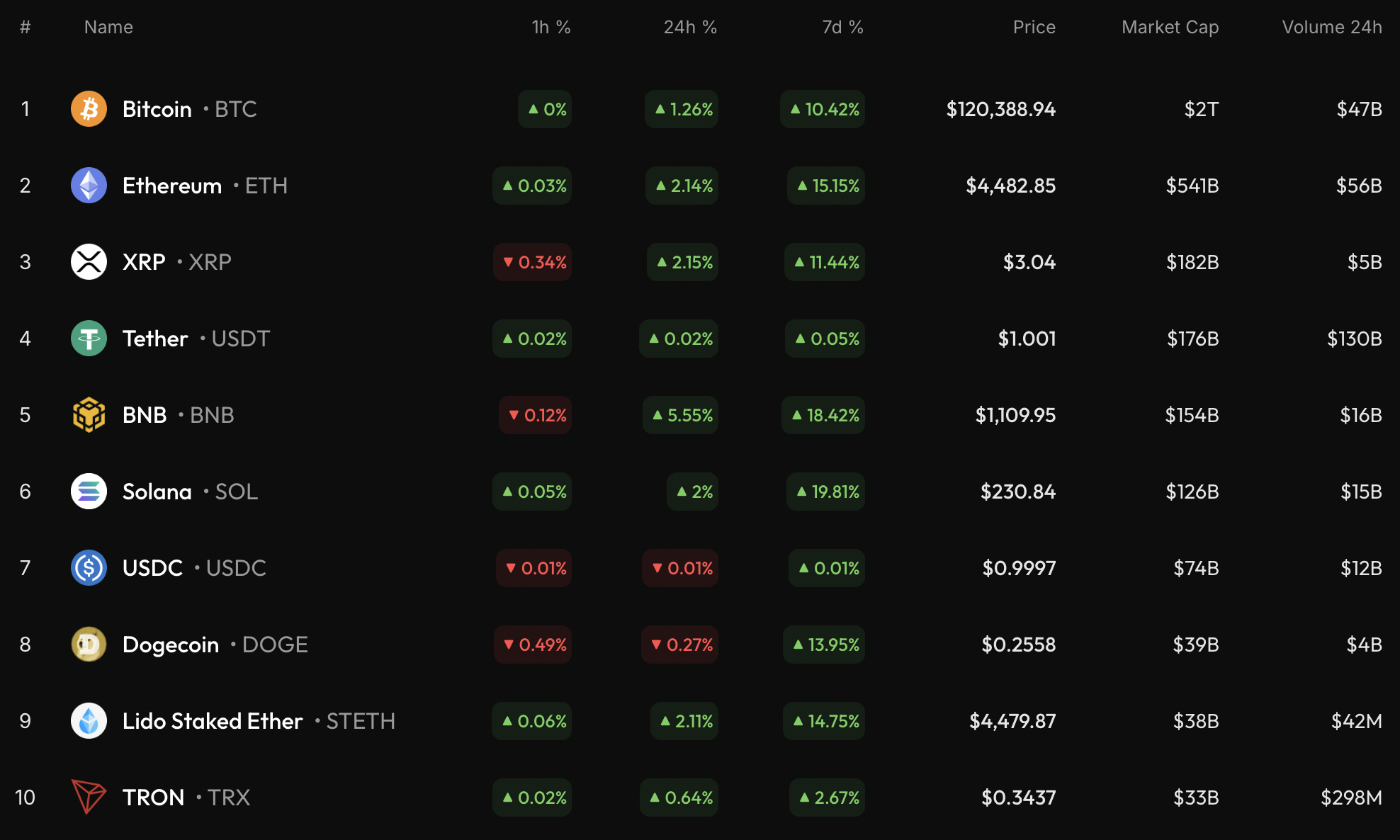
Task: Click the TRON red triangle logo
Action: (89, 797)
